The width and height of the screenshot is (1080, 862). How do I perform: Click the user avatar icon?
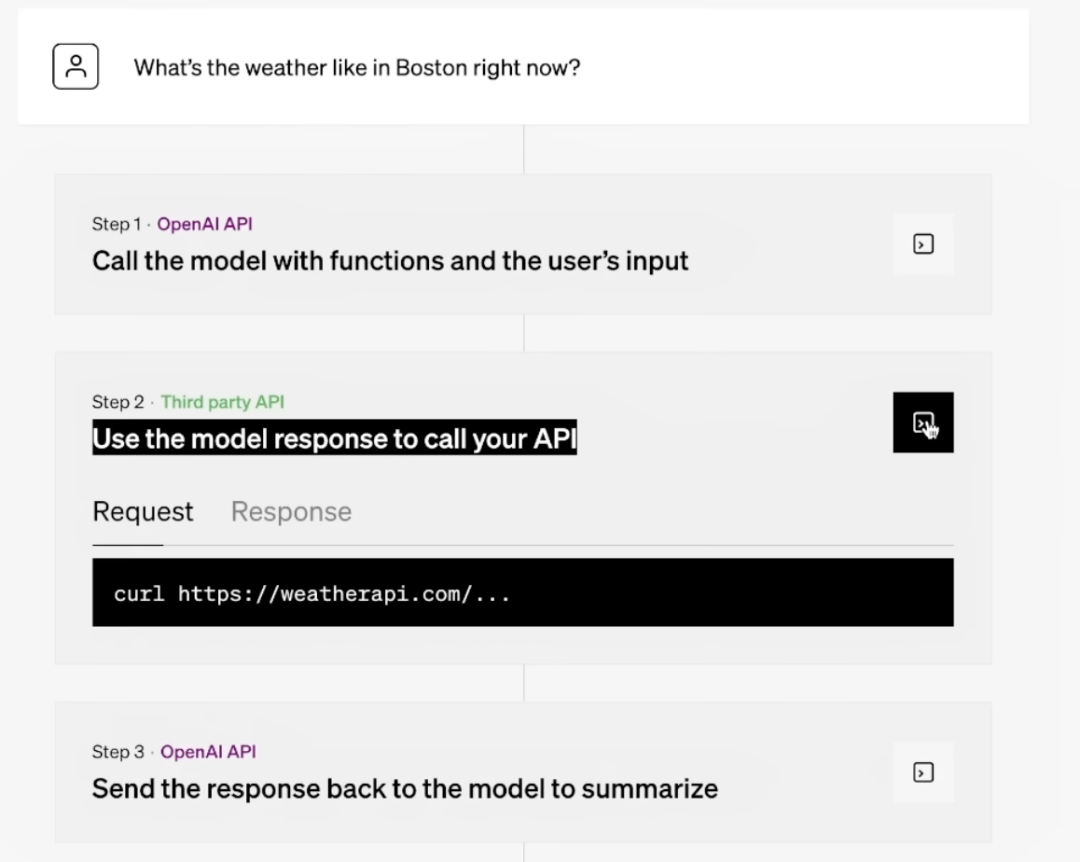[76, 67]
